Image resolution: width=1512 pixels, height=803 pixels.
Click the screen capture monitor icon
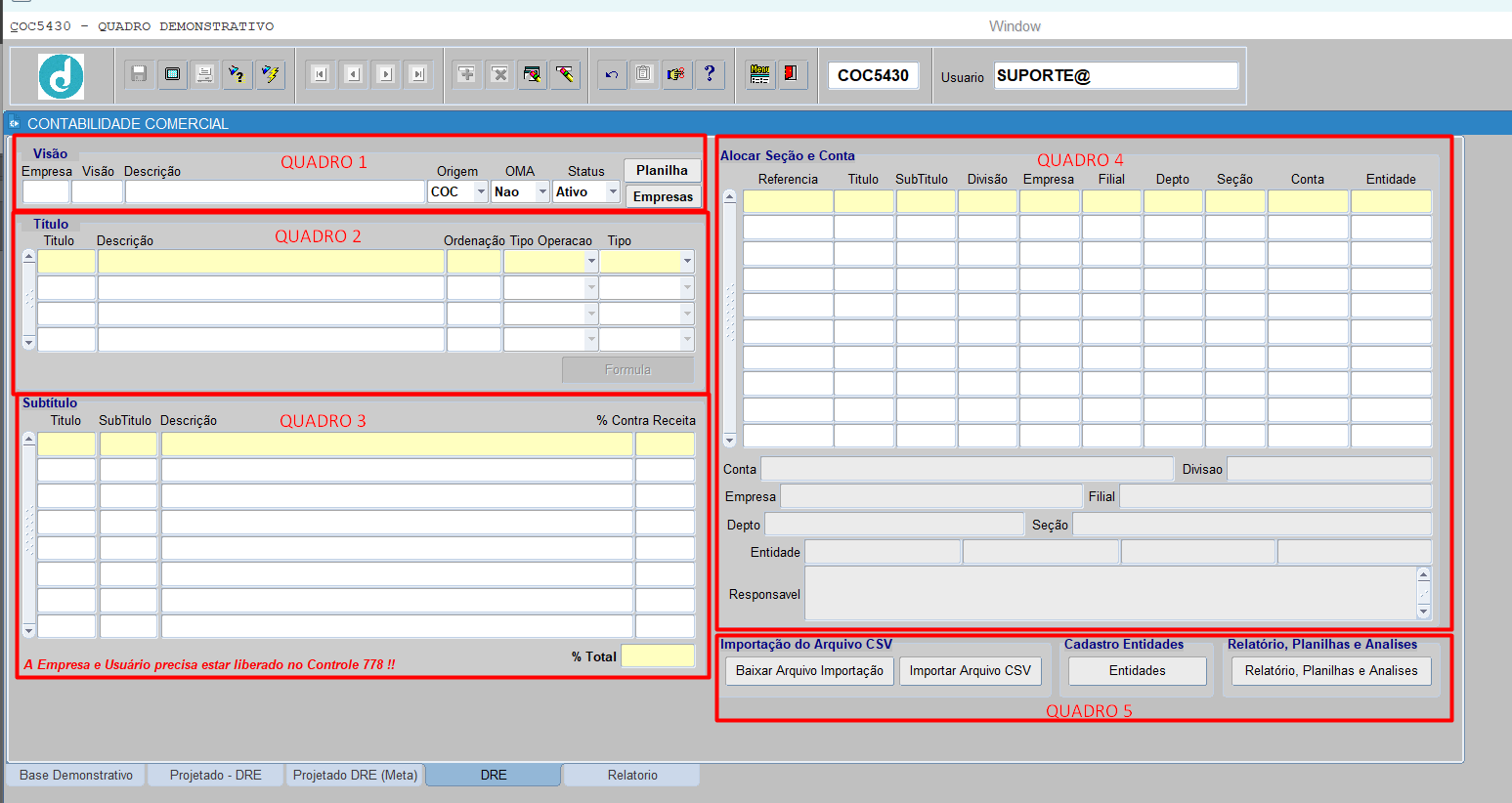[x=172, y=74]
